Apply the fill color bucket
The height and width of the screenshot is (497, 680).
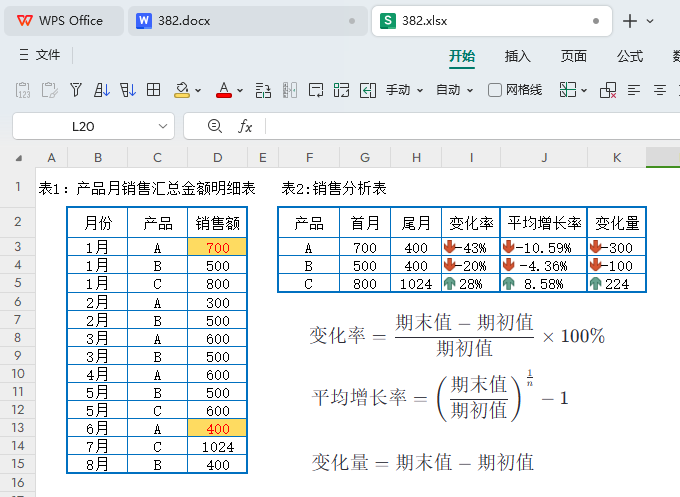[182, 90]
